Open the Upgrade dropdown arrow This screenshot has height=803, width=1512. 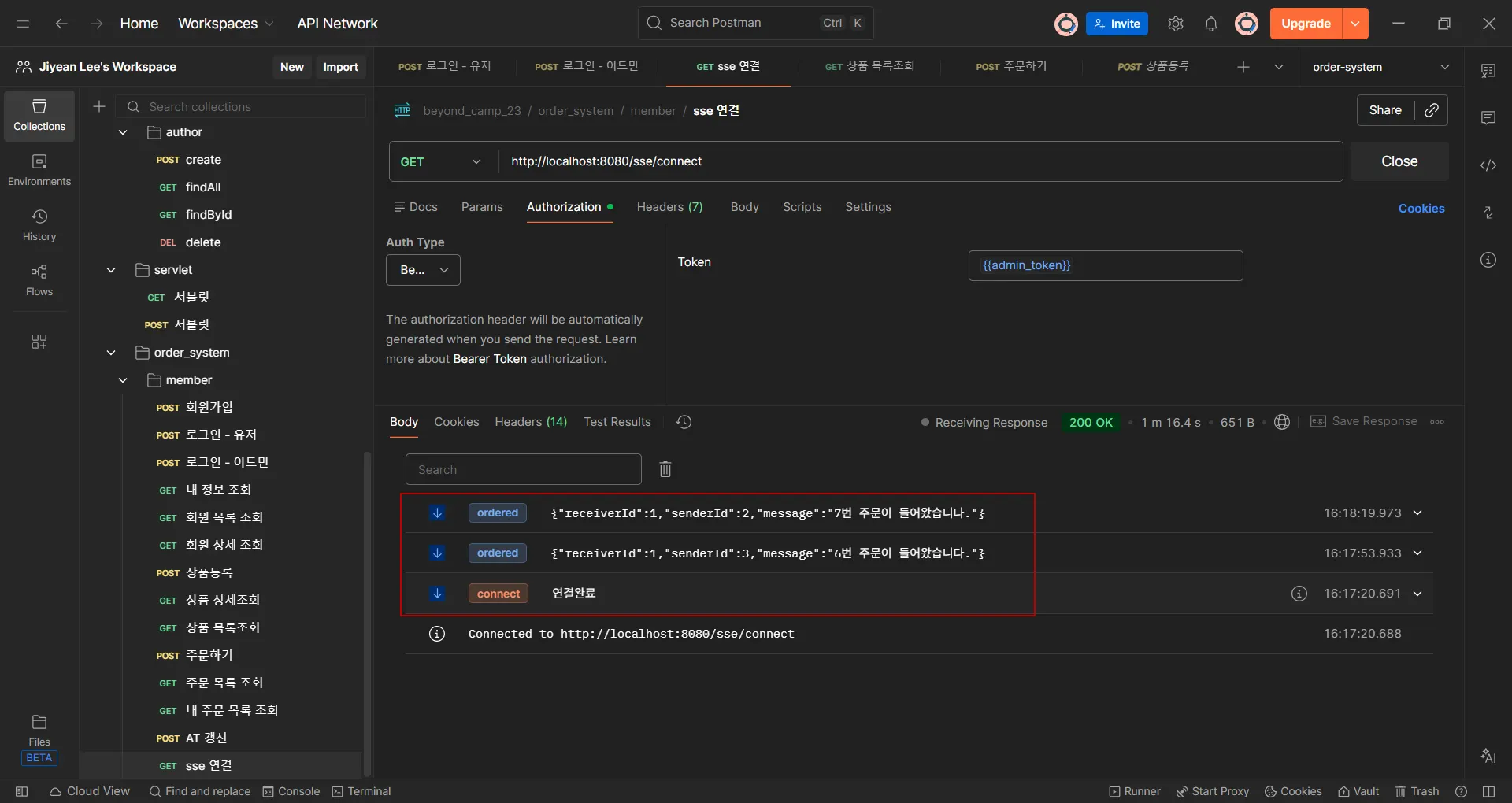click(x=1355, y=24)
